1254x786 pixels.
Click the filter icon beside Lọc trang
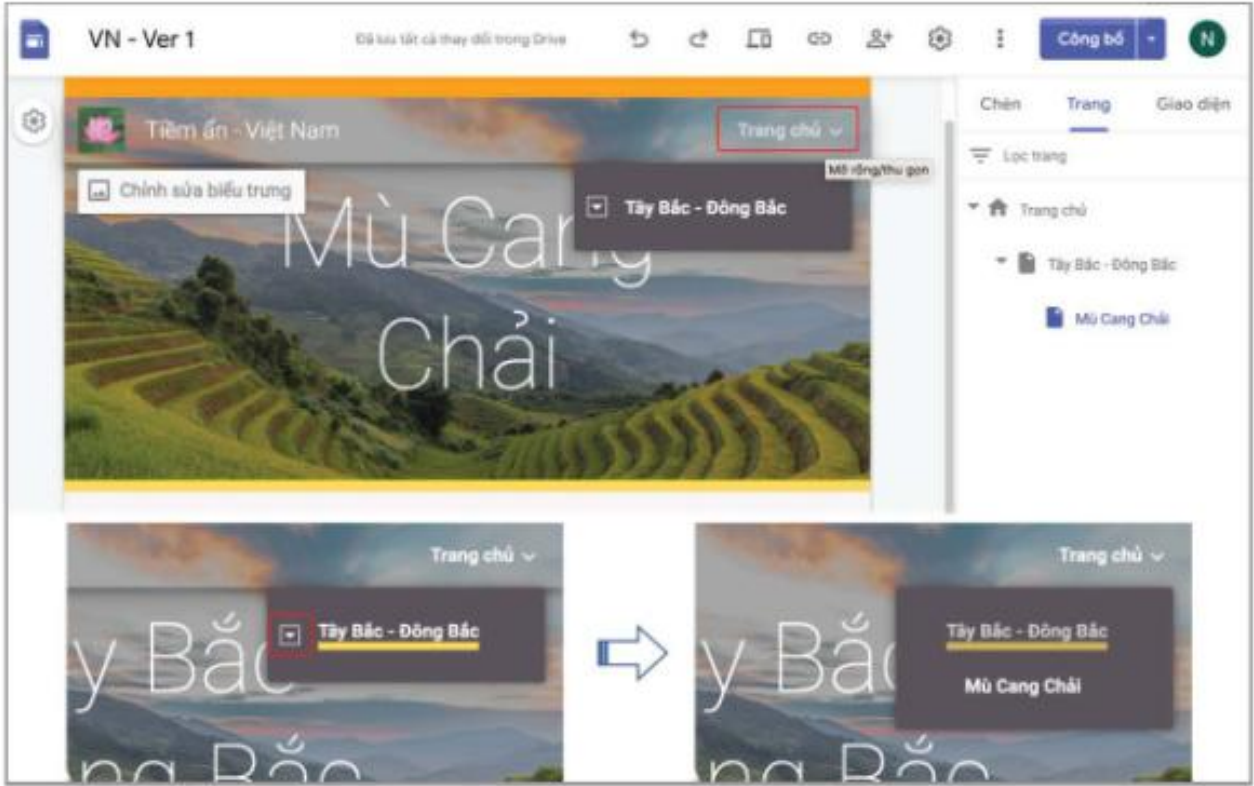pyautogui.click(x=981, y=156)
